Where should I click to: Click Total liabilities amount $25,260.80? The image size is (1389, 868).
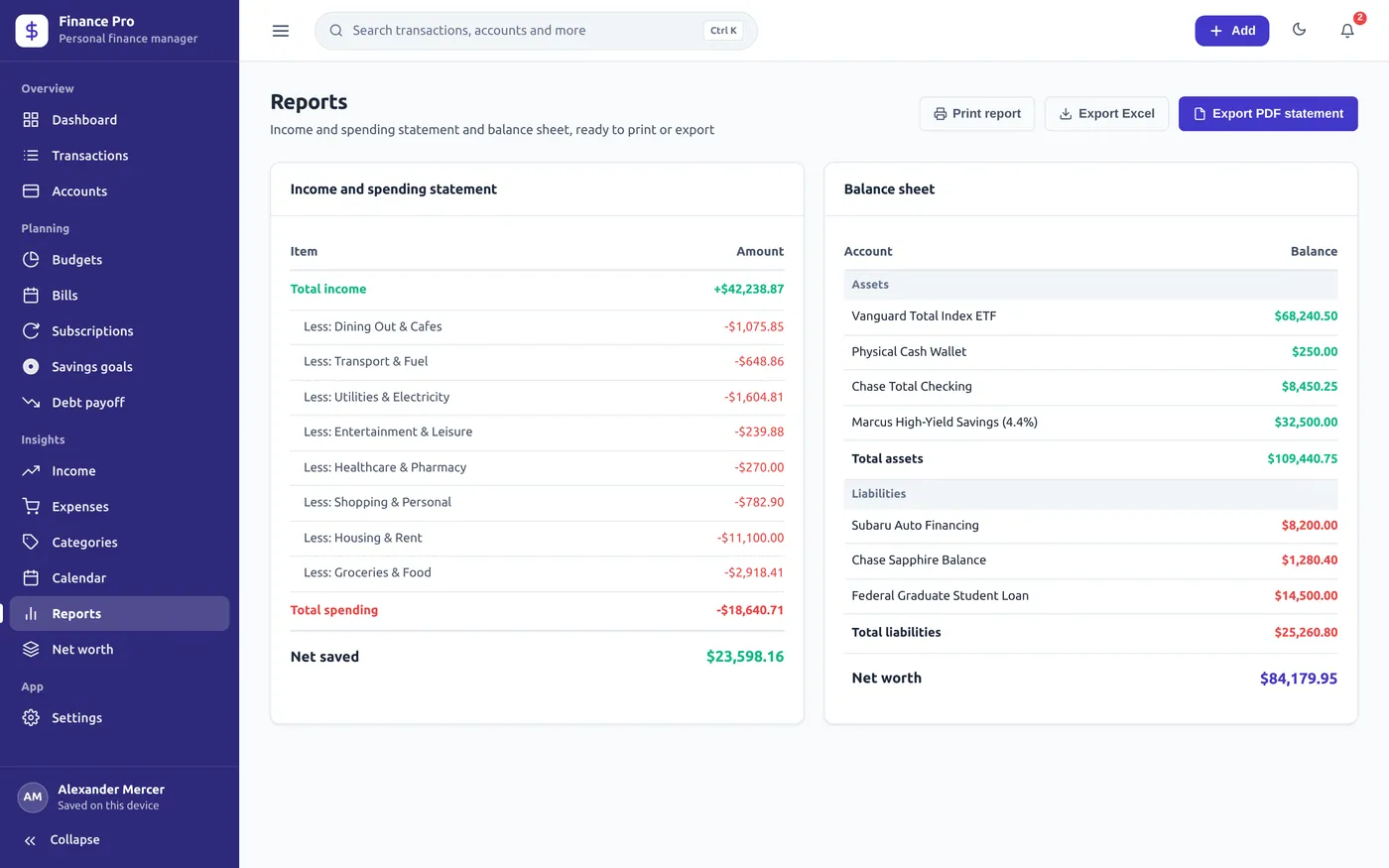pos(1306,633)
